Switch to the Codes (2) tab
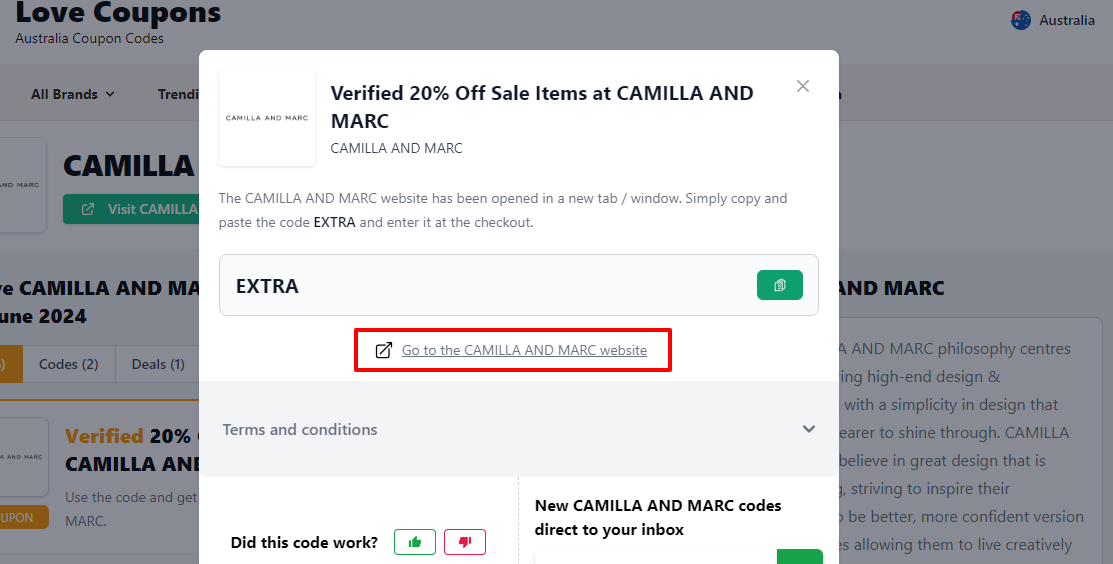 69,364
